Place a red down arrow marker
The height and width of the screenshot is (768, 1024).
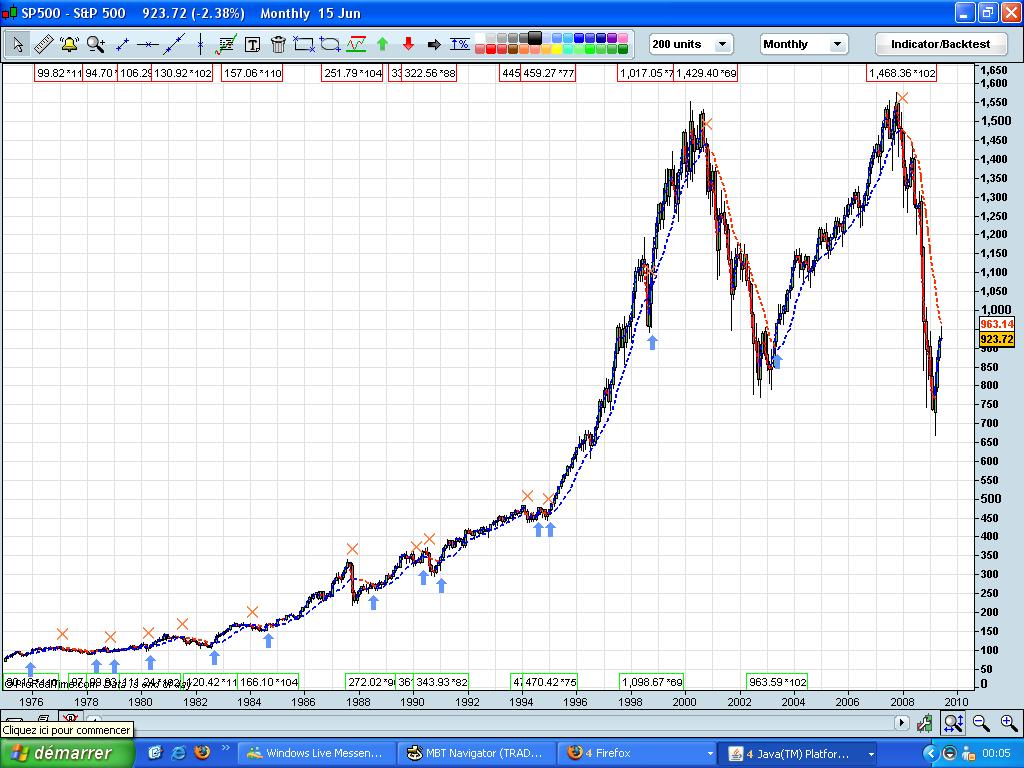pos(408,44)
